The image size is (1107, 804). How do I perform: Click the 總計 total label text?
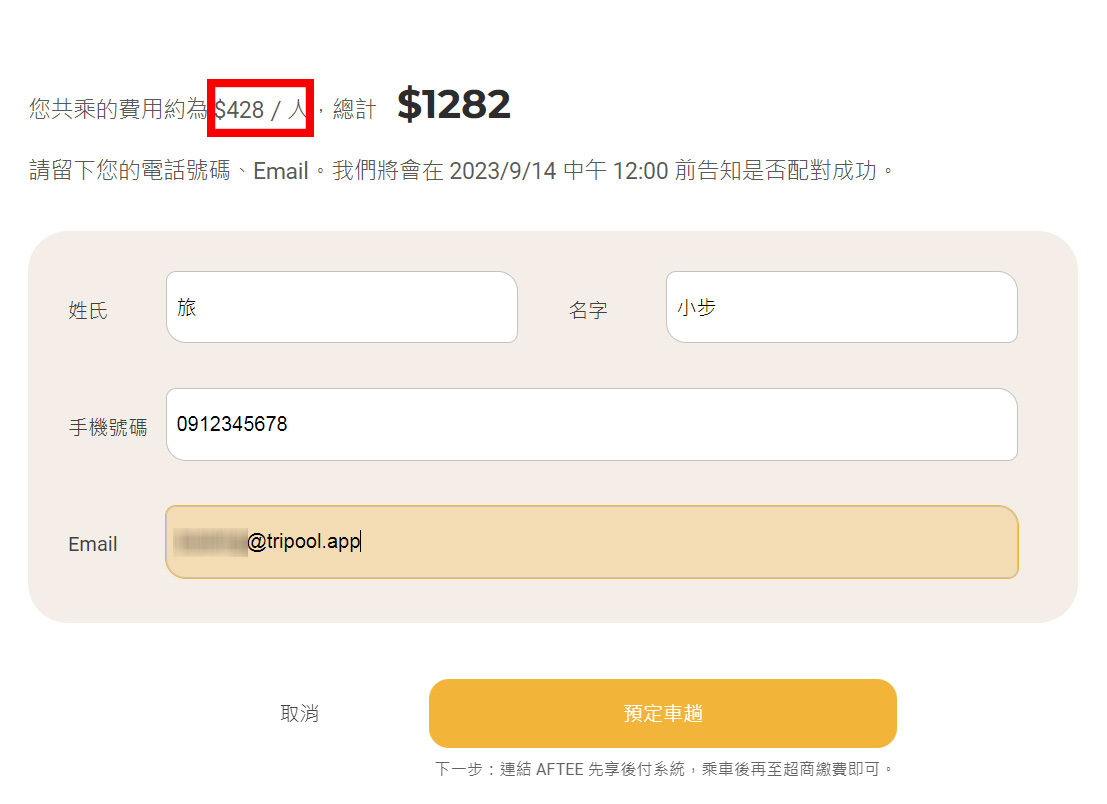click(x=354, y=110)
